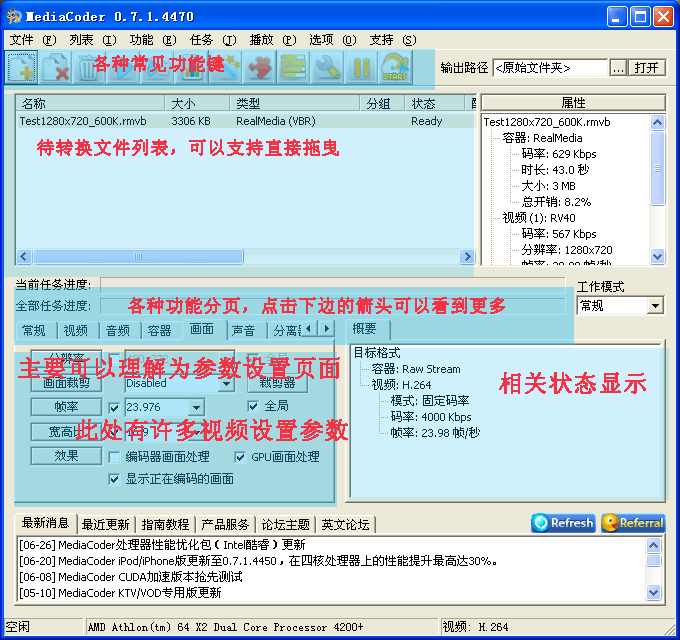Open the 工作模式 常规 dropdown
Screen dimensions: 680x640
point(655,306)
